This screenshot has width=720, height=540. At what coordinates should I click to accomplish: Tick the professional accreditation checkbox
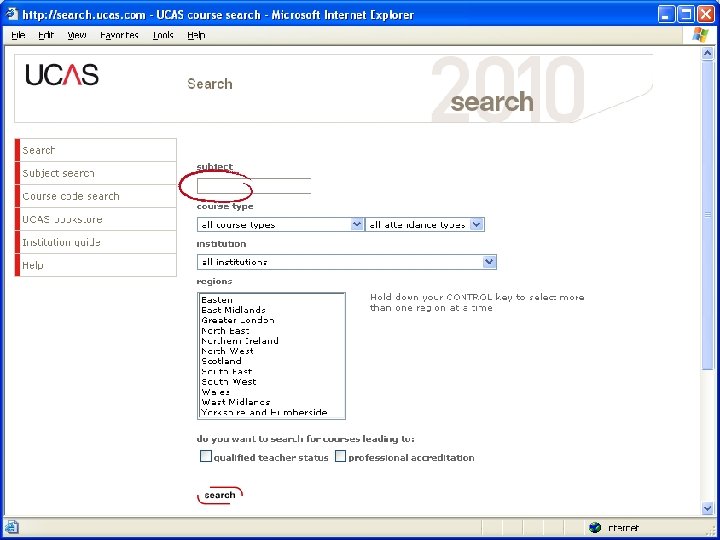(x=340, y=456)
